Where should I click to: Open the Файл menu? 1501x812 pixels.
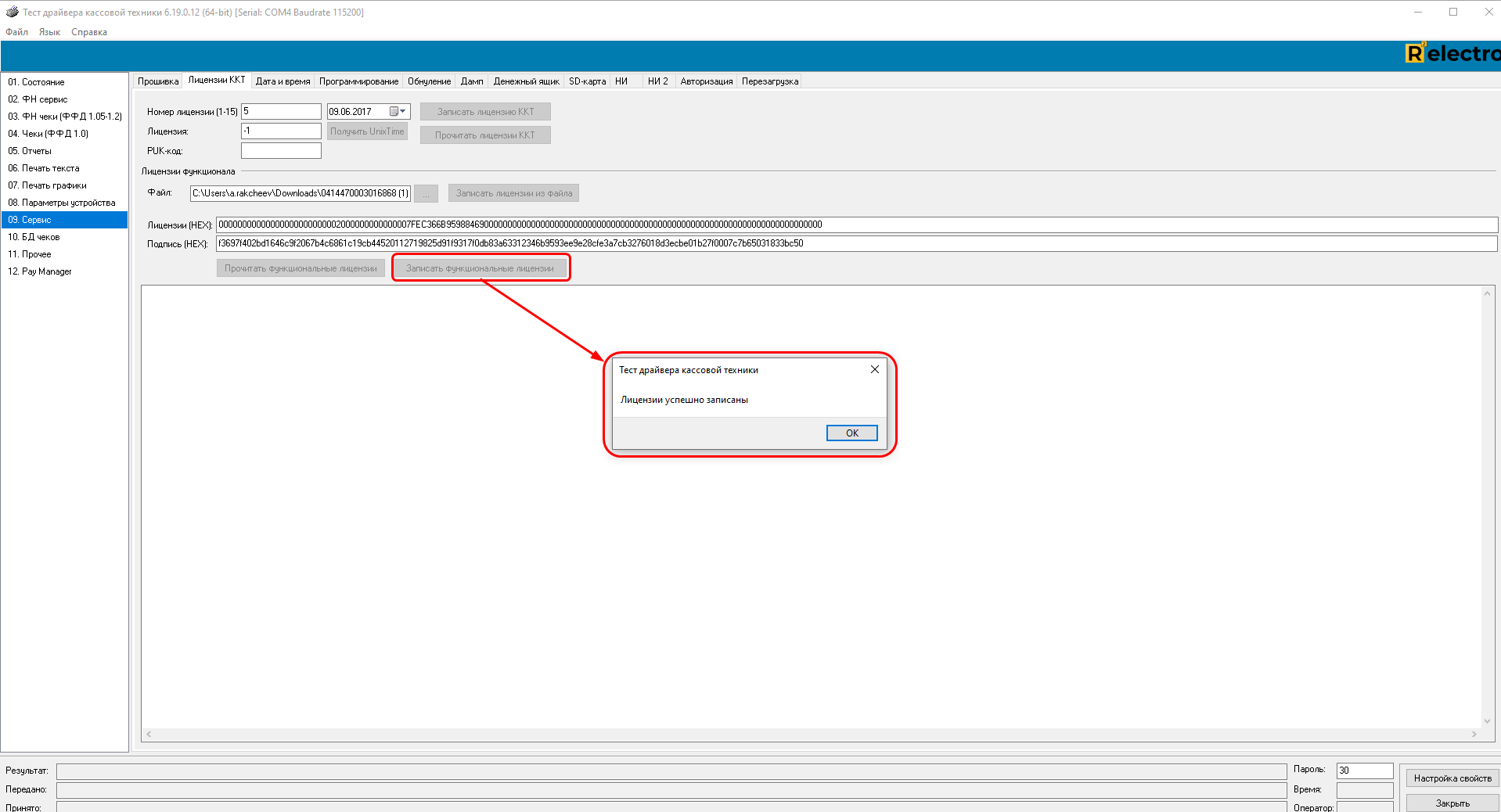(x=16, y=32)
